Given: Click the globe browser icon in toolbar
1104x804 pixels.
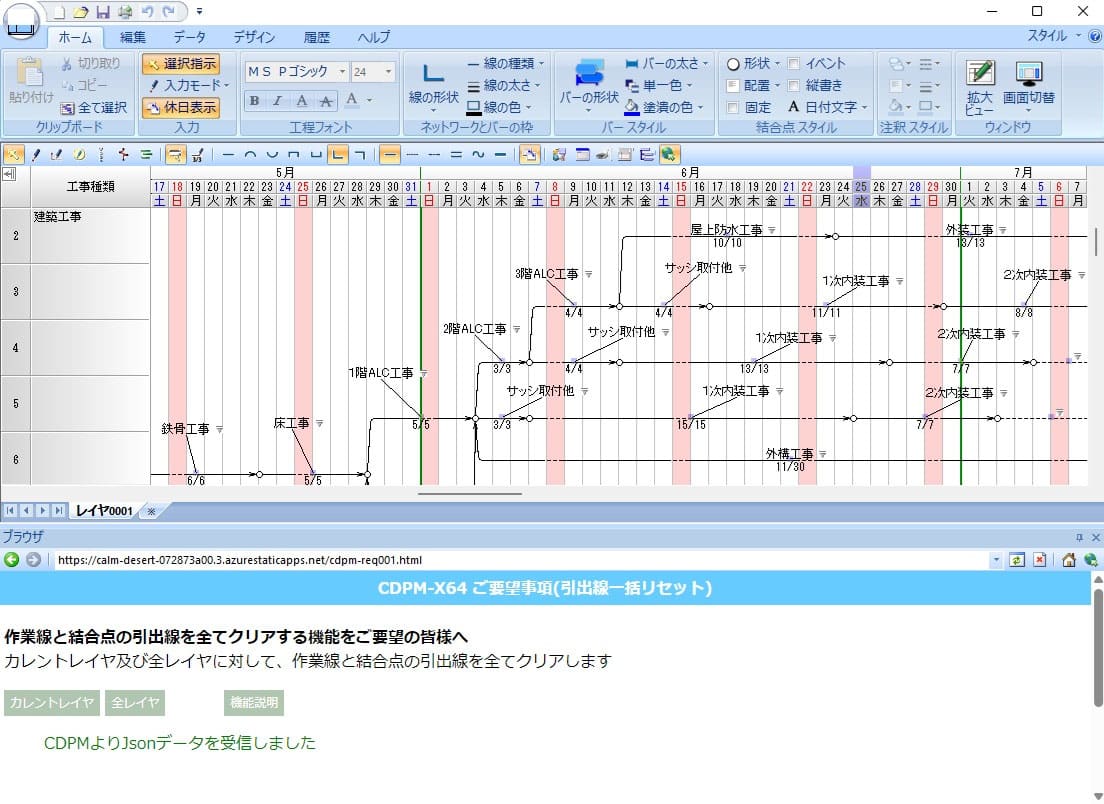Looking at the screenshot, I should click(x=669, y=154).
